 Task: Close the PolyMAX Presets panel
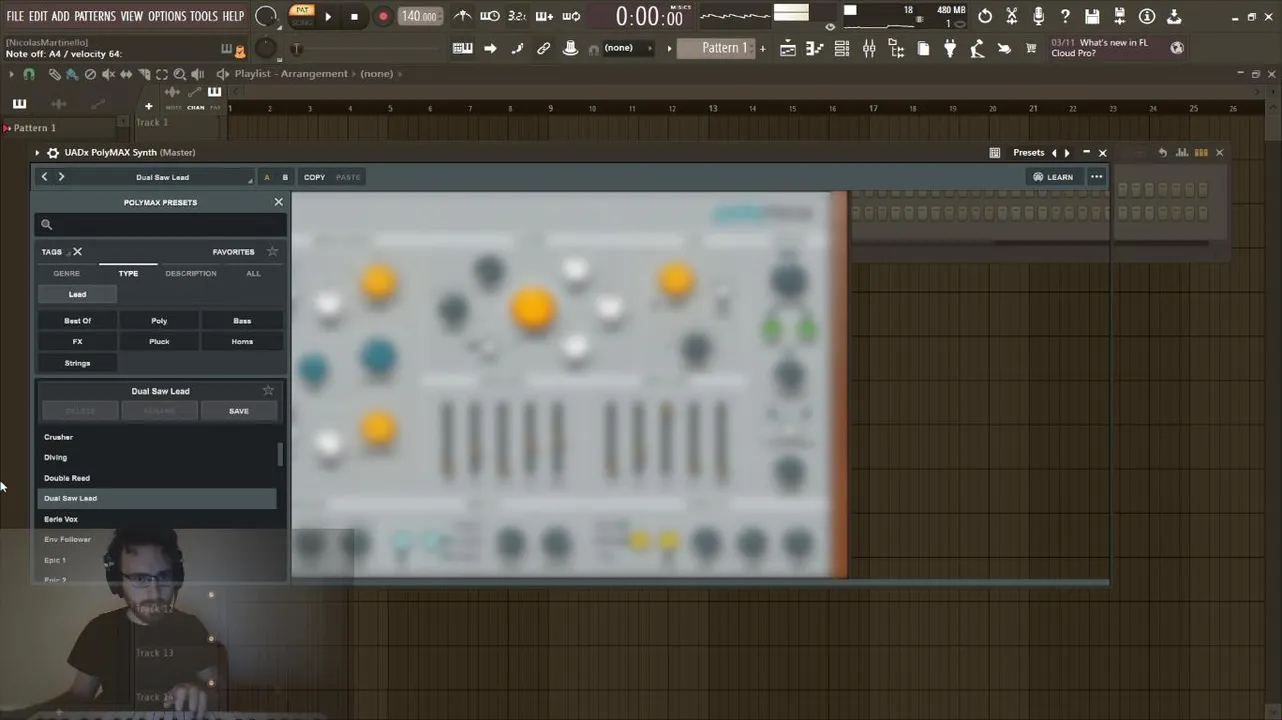[x=278, y=202]
